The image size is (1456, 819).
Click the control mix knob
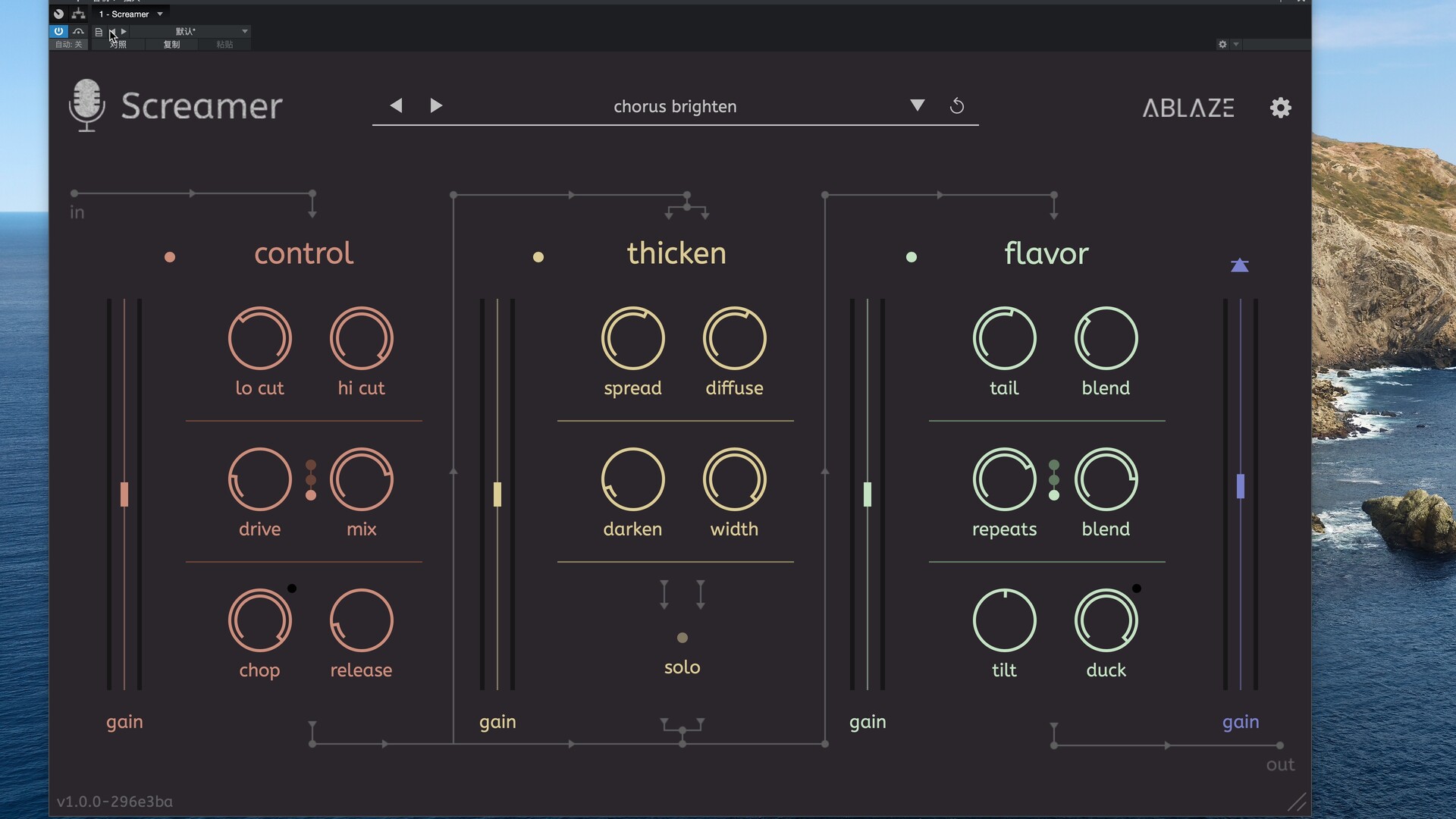click(x=362, y=479)
